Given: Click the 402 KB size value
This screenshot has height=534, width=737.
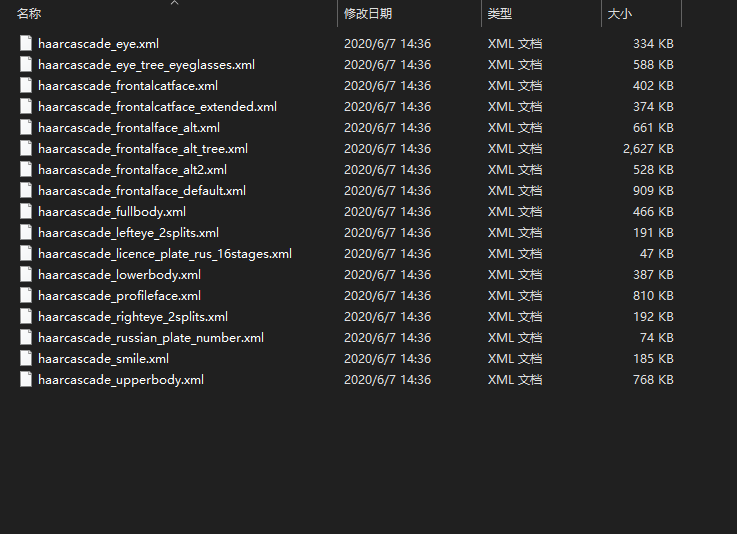Looking at the screenshot, I should click(653, 86).
